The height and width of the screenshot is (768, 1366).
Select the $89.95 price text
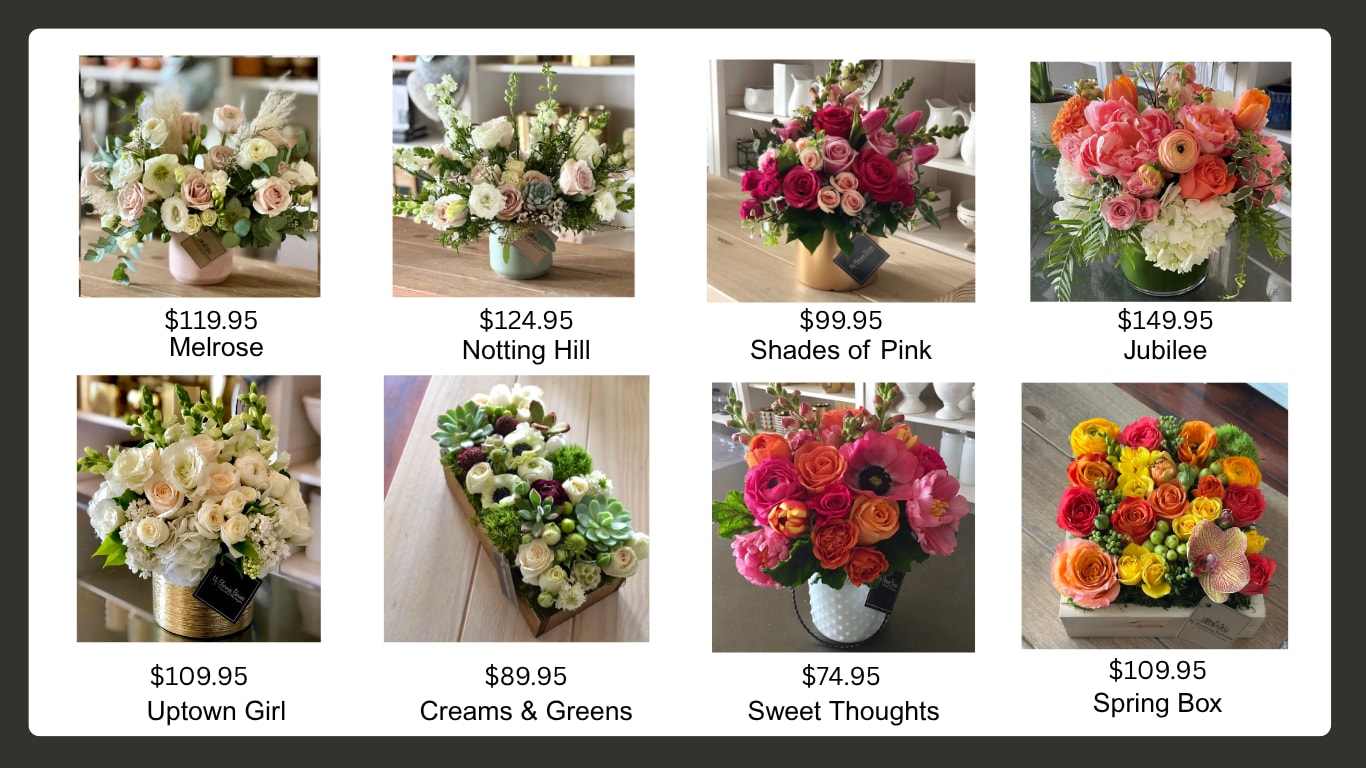tap(526, 676)
